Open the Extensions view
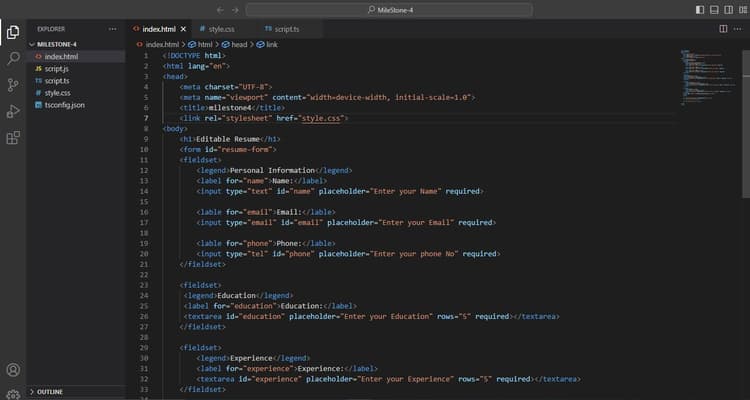Image resolution: width=750 pixels, height=400 pixels. tap(13, 138)
